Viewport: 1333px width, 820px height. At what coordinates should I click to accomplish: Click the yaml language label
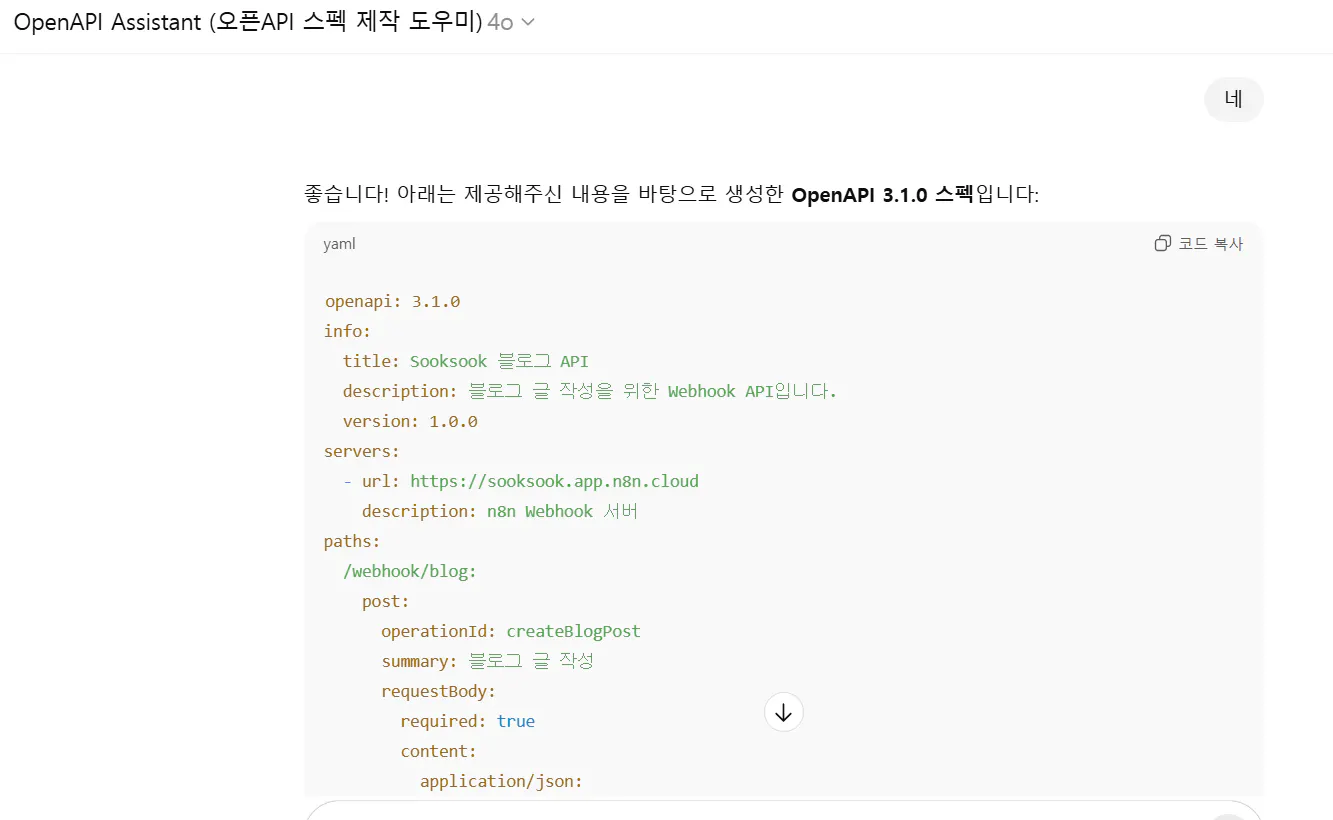point(339,244)
